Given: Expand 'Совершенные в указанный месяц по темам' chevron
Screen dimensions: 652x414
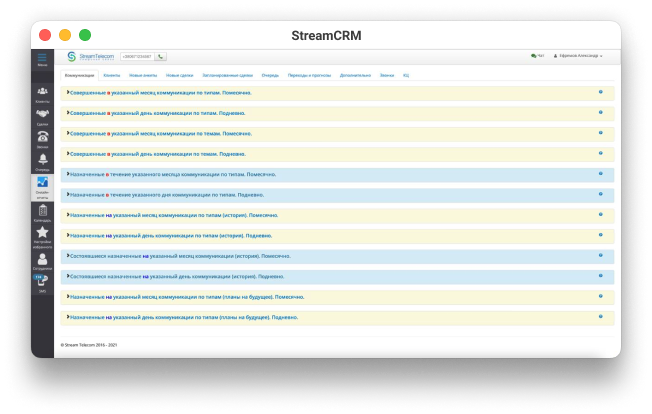Looking at the screenshot, I should coord(68,133).
